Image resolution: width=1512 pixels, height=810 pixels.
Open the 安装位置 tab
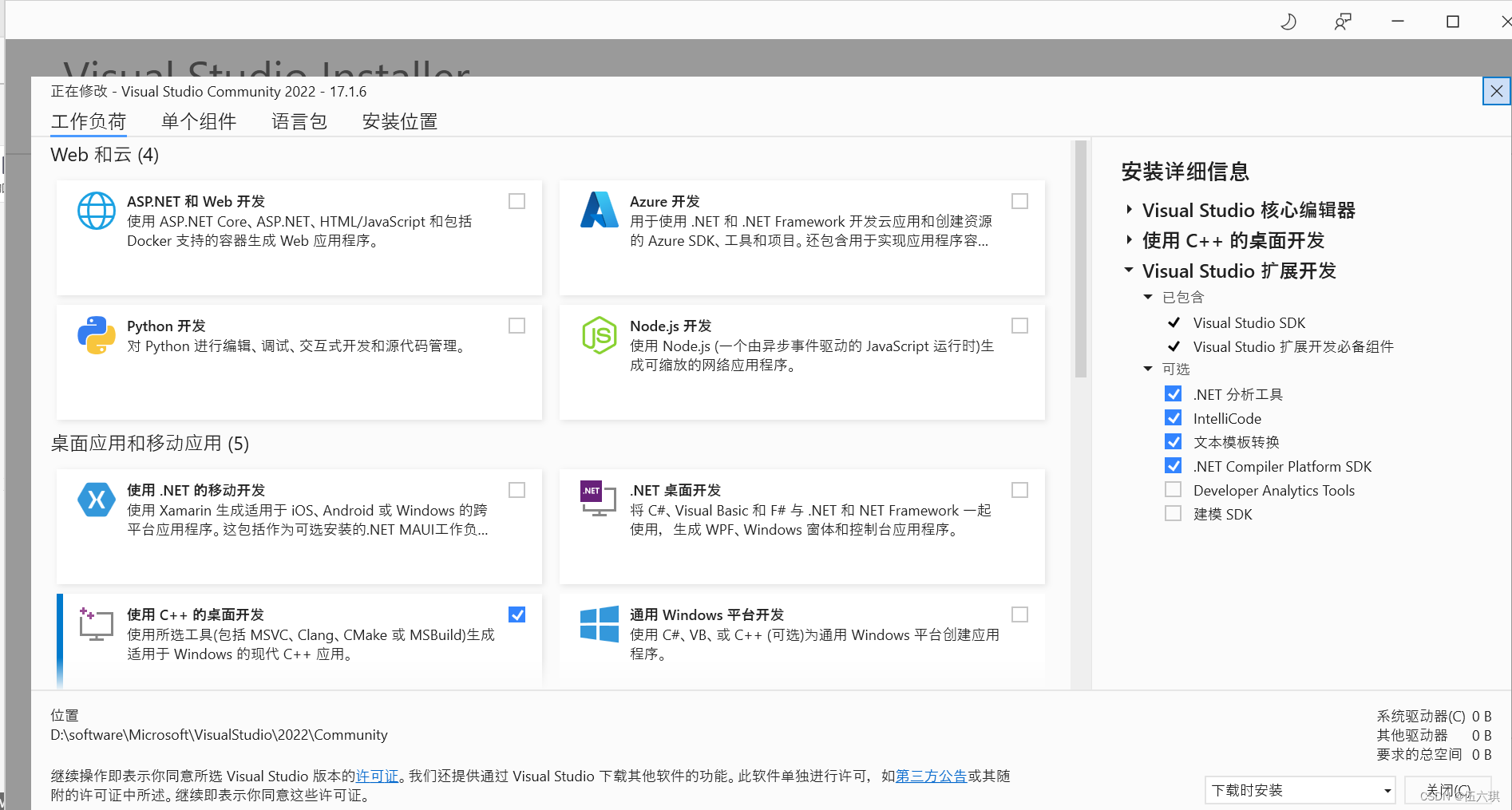[x=400, y=121]
